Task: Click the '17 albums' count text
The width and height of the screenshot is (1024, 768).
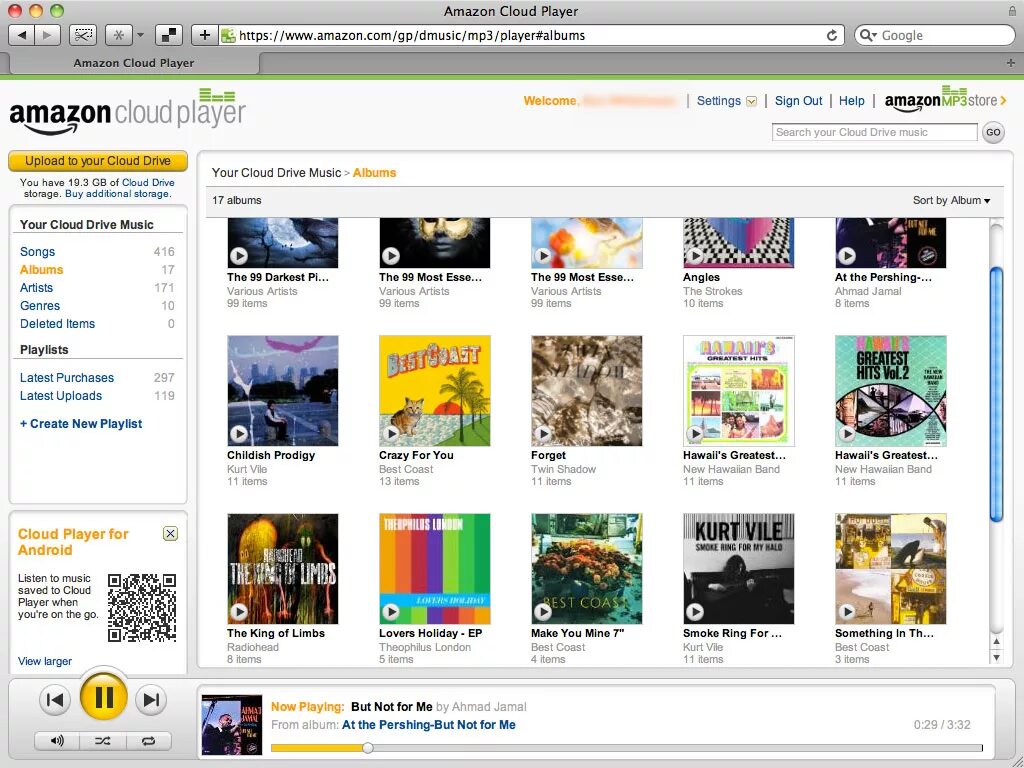Action: click(x=236, y=200)
